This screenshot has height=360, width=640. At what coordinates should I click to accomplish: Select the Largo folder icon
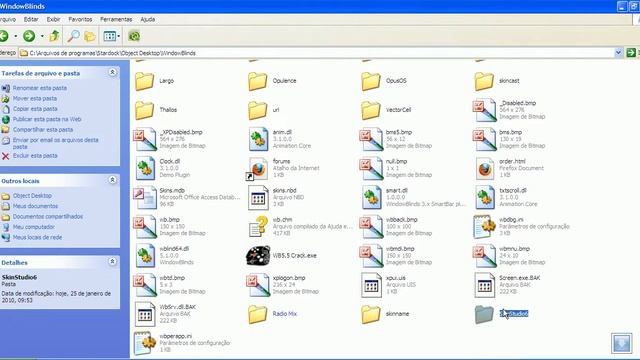coord(144,81)
